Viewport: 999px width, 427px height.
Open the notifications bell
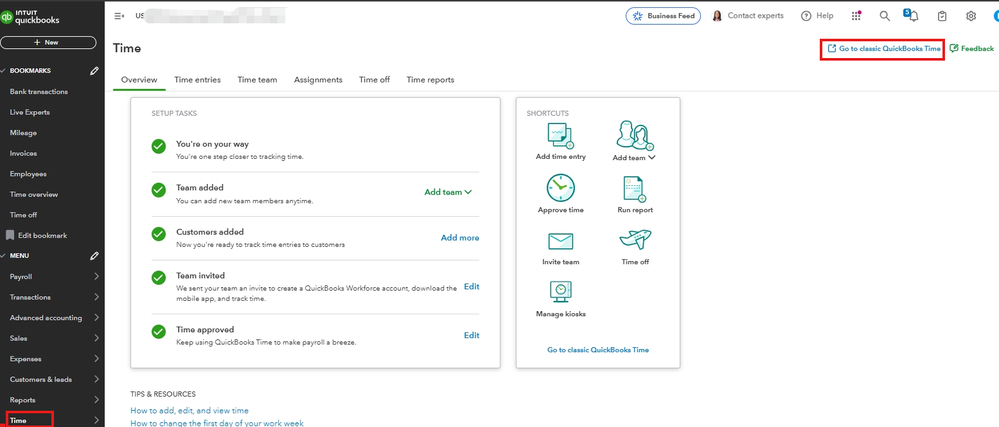pyautogui.click(x=912, y=16)
